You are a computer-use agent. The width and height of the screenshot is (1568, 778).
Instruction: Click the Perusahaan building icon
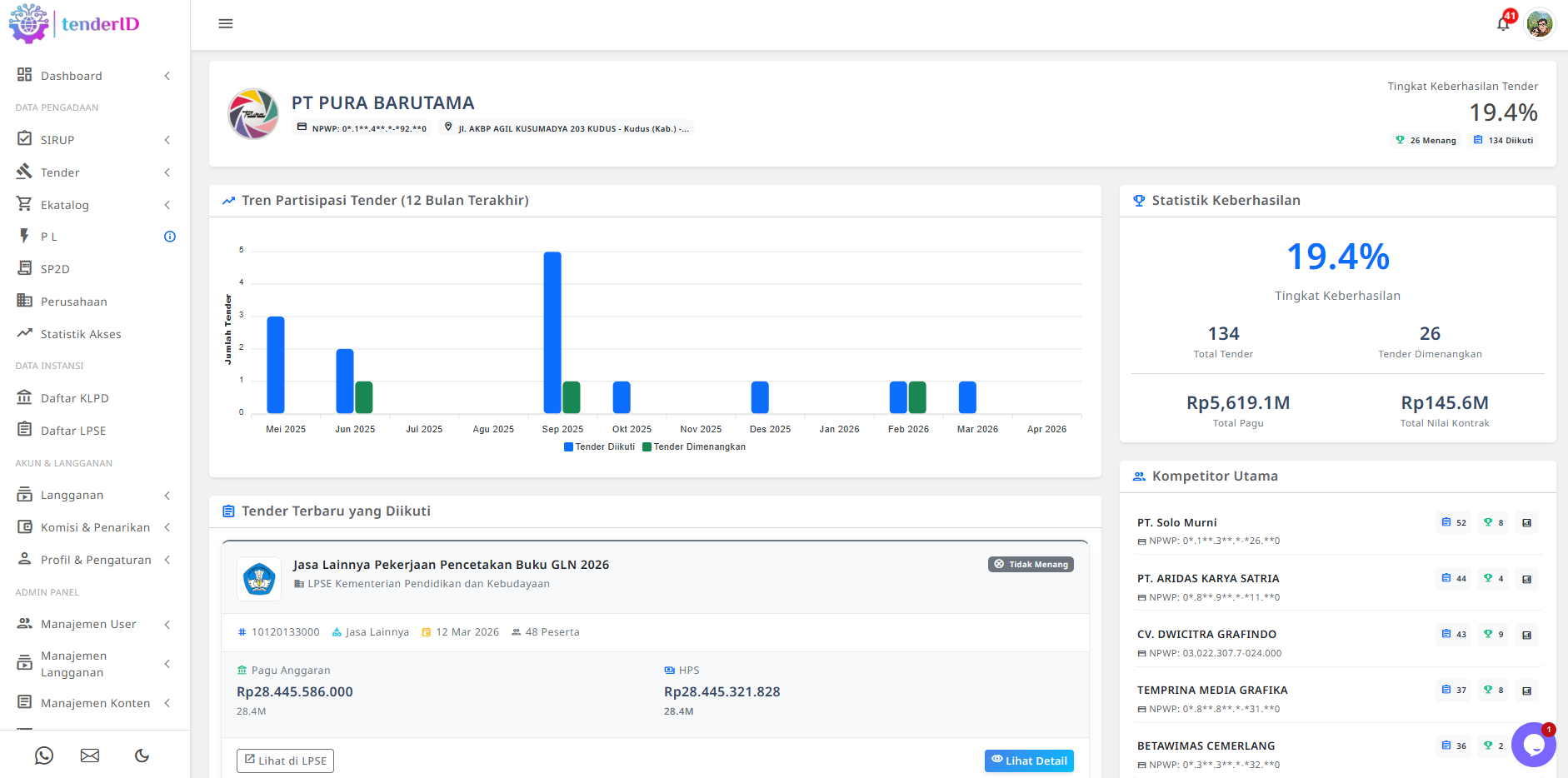(x=25, y=301)
